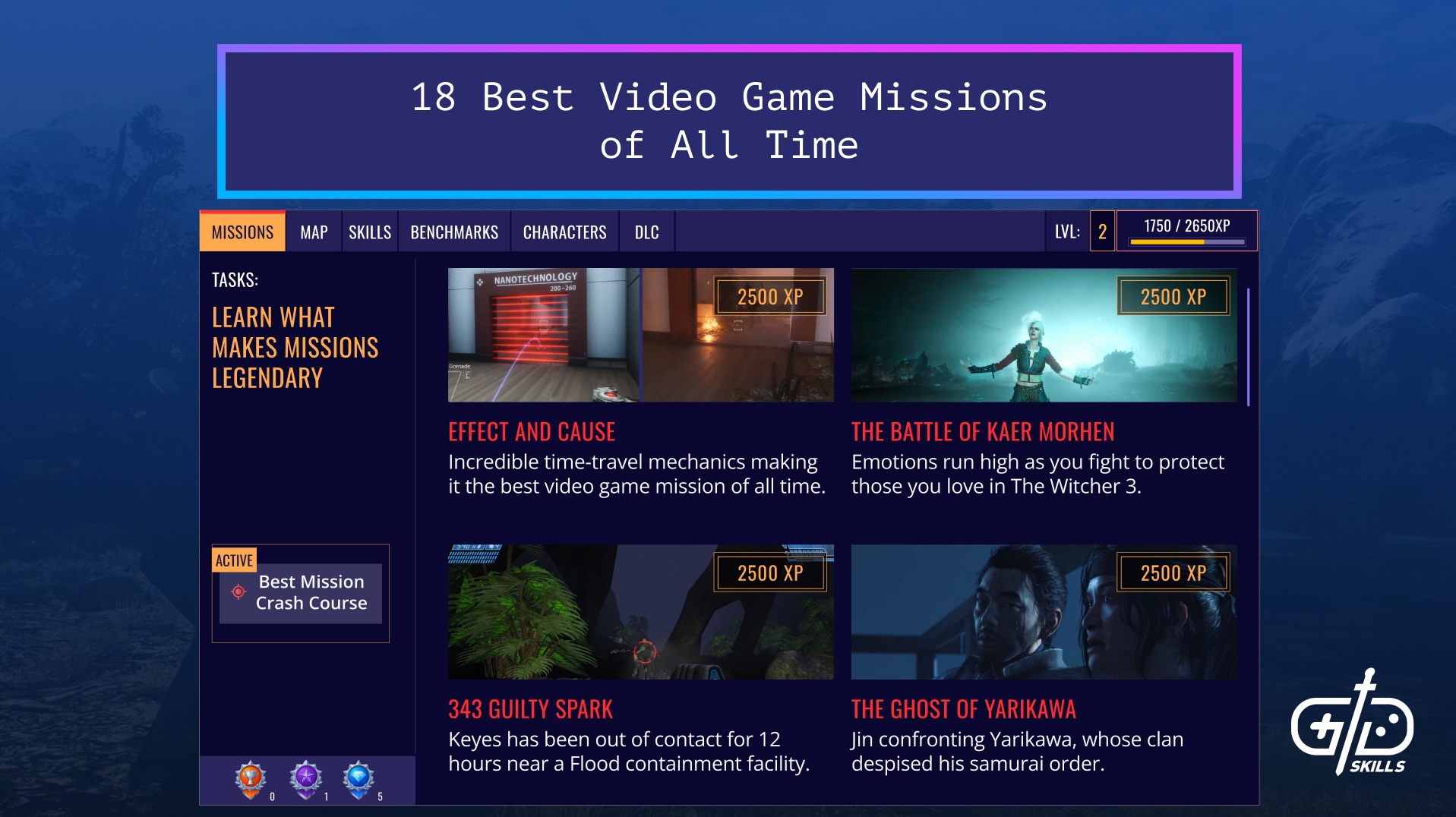Open the Battle of Kaer Morhen thumbnail
The image size is (1456, 817).
tap(1044, 335)
